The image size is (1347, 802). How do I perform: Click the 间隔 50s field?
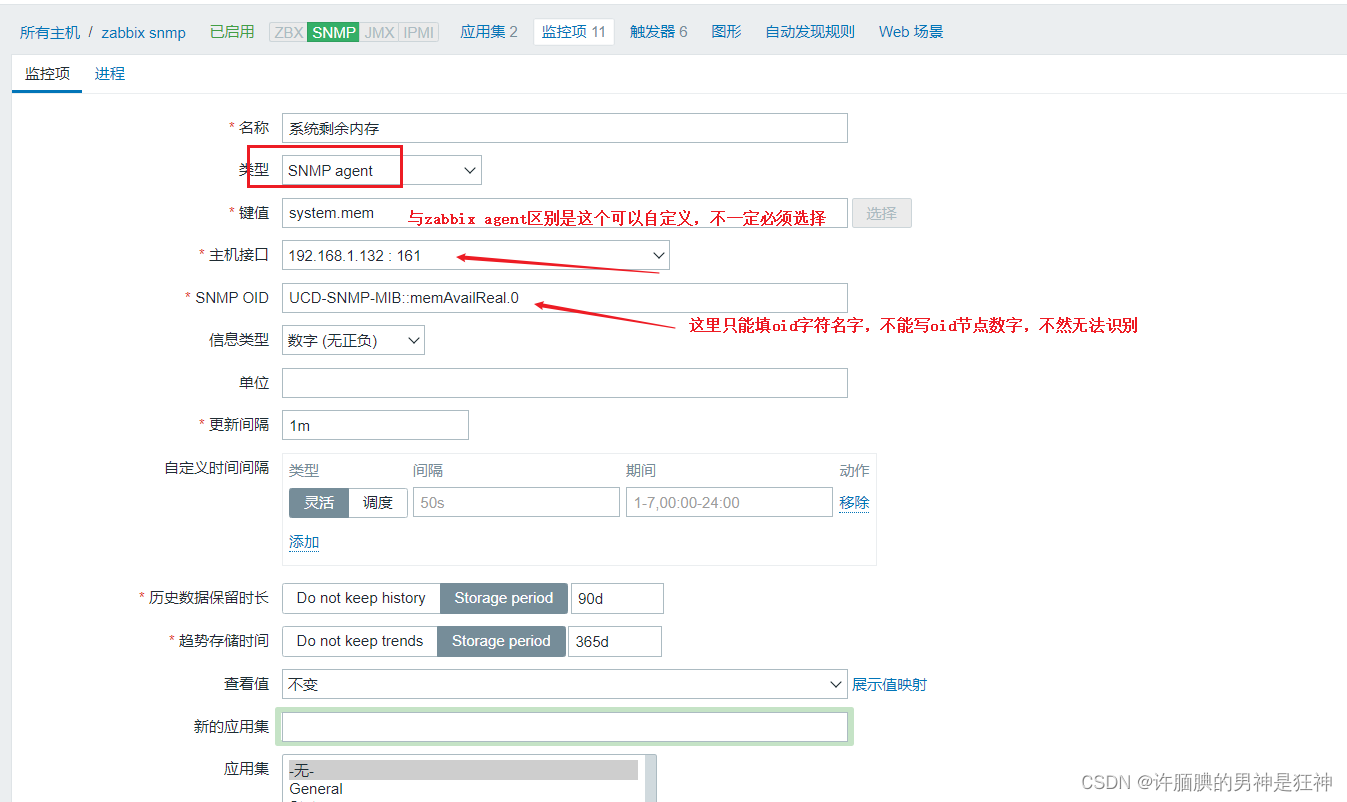[x=516, y=502]
